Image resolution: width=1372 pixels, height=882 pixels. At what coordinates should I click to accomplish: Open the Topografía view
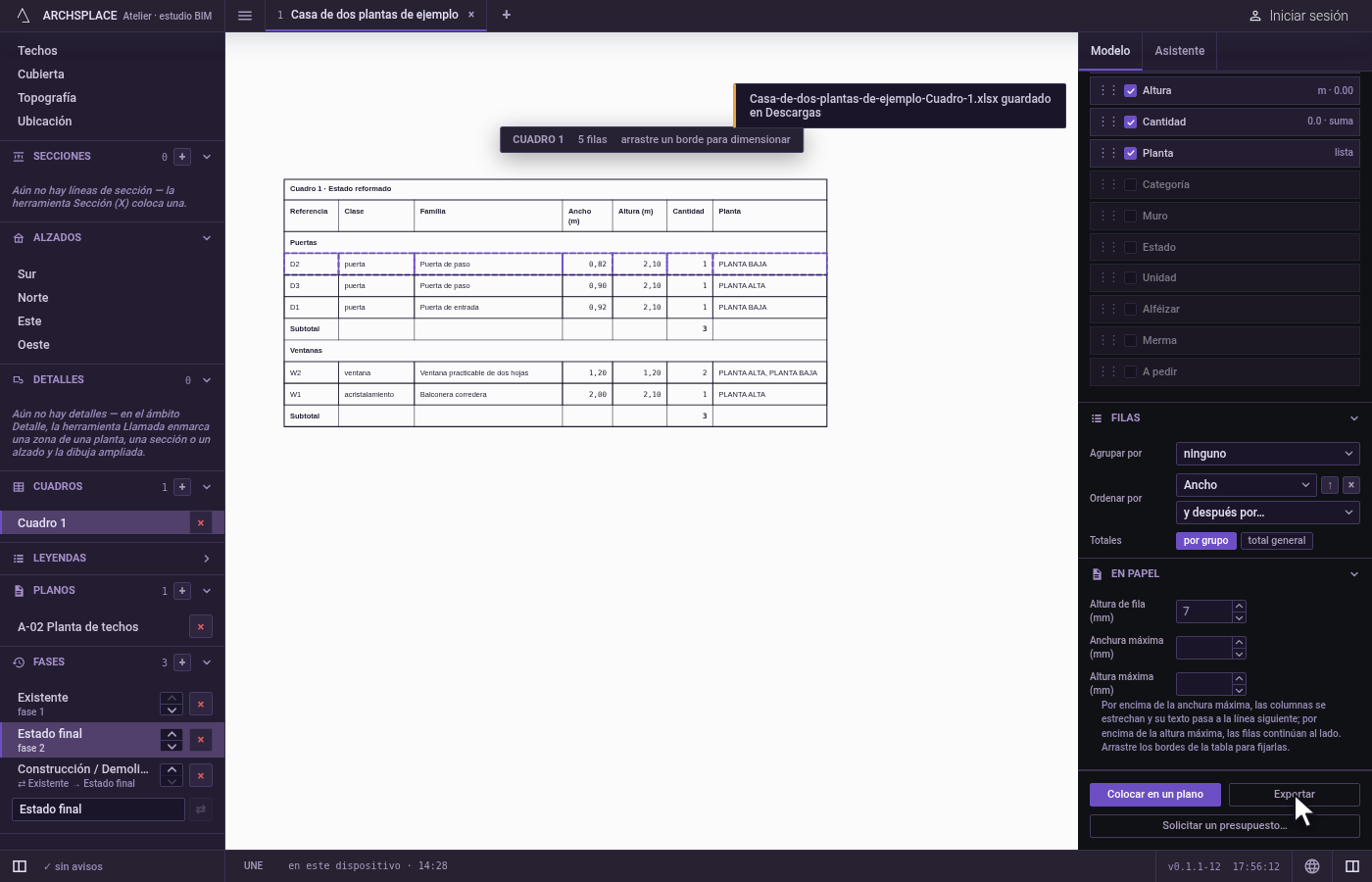(x=47, y=98)
